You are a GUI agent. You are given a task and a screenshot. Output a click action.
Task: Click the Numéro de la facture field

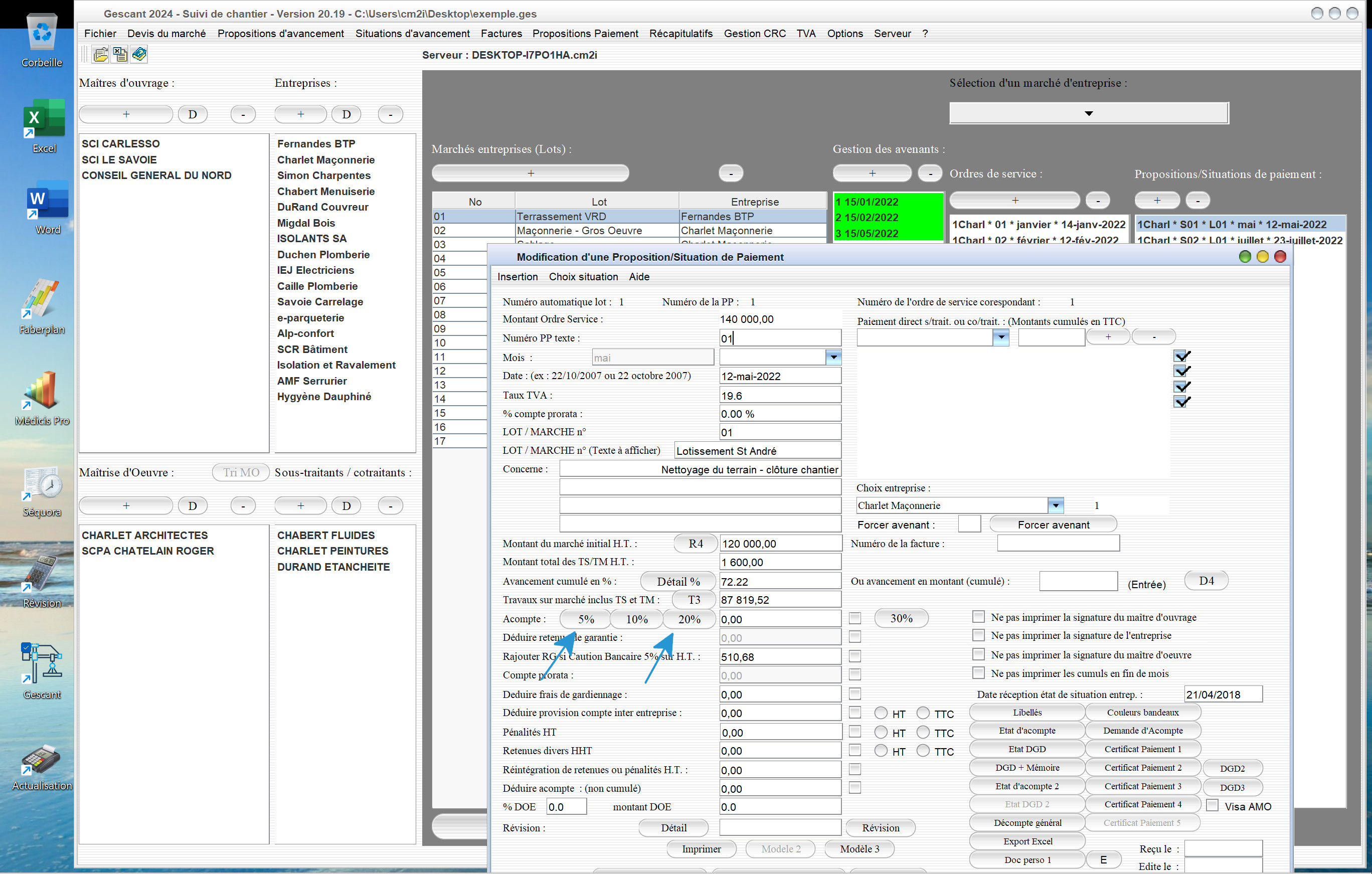pos(1058,543)
